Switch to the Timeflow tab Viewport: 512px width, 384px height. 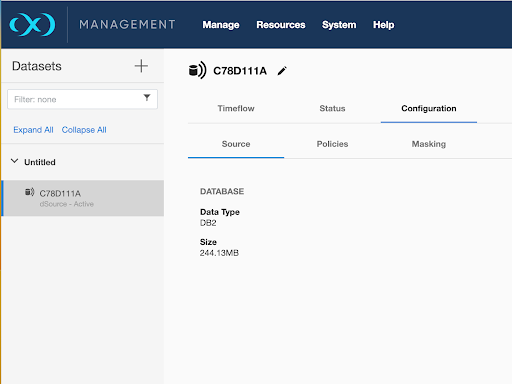click(236, 108)
